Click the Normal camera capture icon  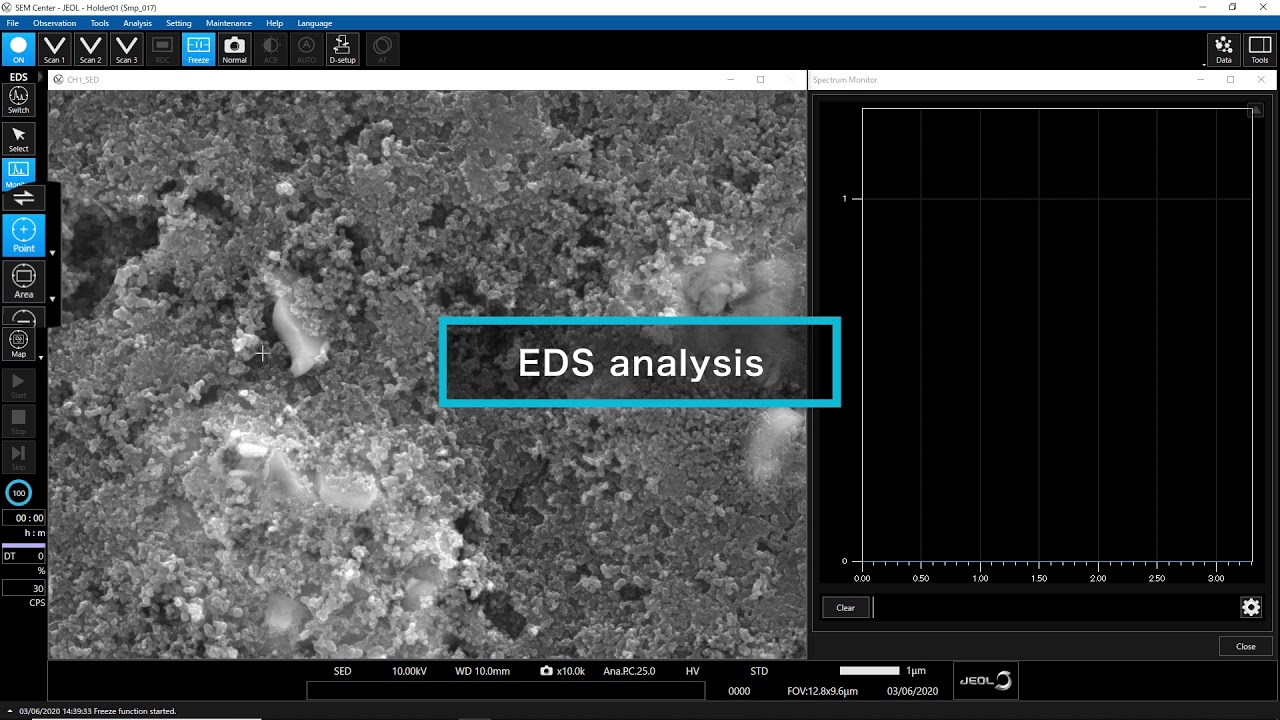[x=234, y=49]
